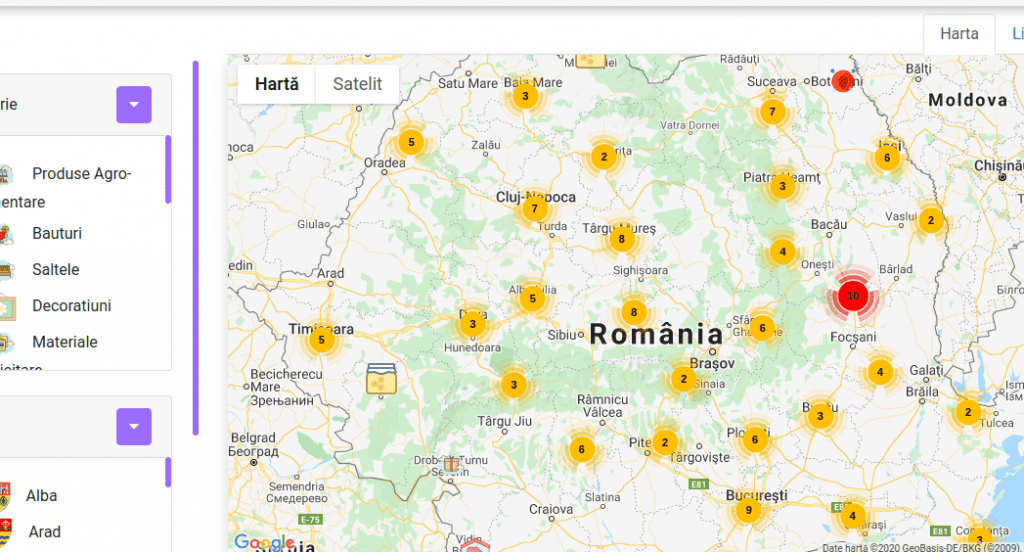This screenshot has width=1024, height=552.
Task: Open the Google logo link on map
Action: (x=264, y=542)
